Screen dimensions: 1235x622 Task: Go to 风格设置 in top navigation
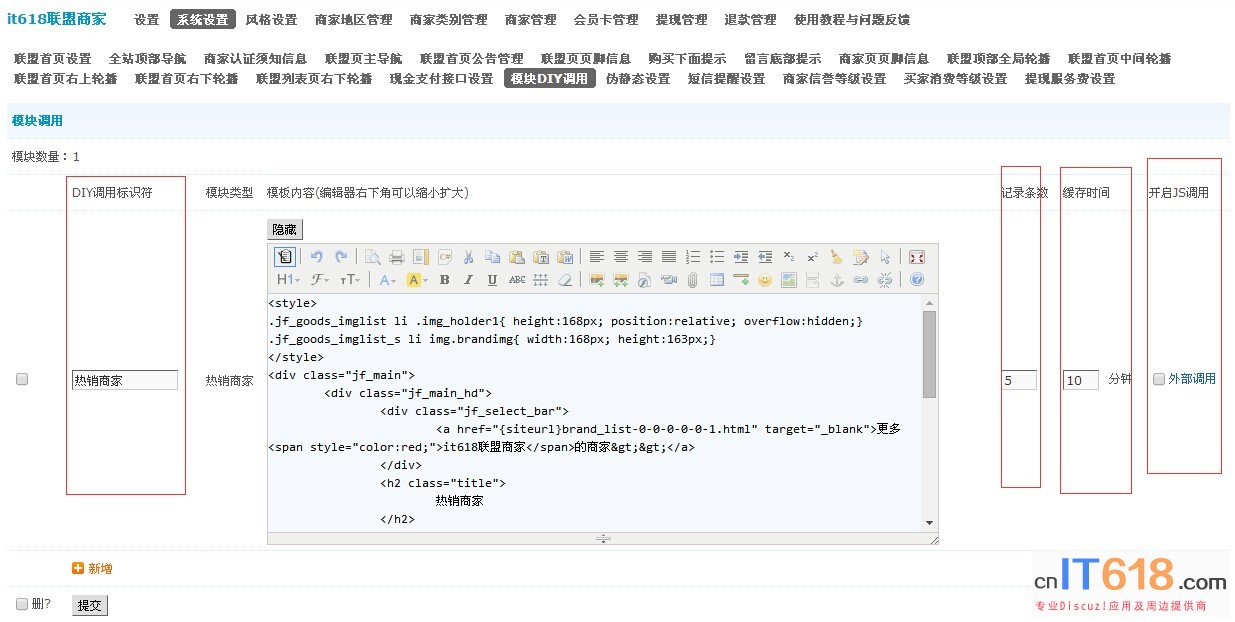[271, 19]
